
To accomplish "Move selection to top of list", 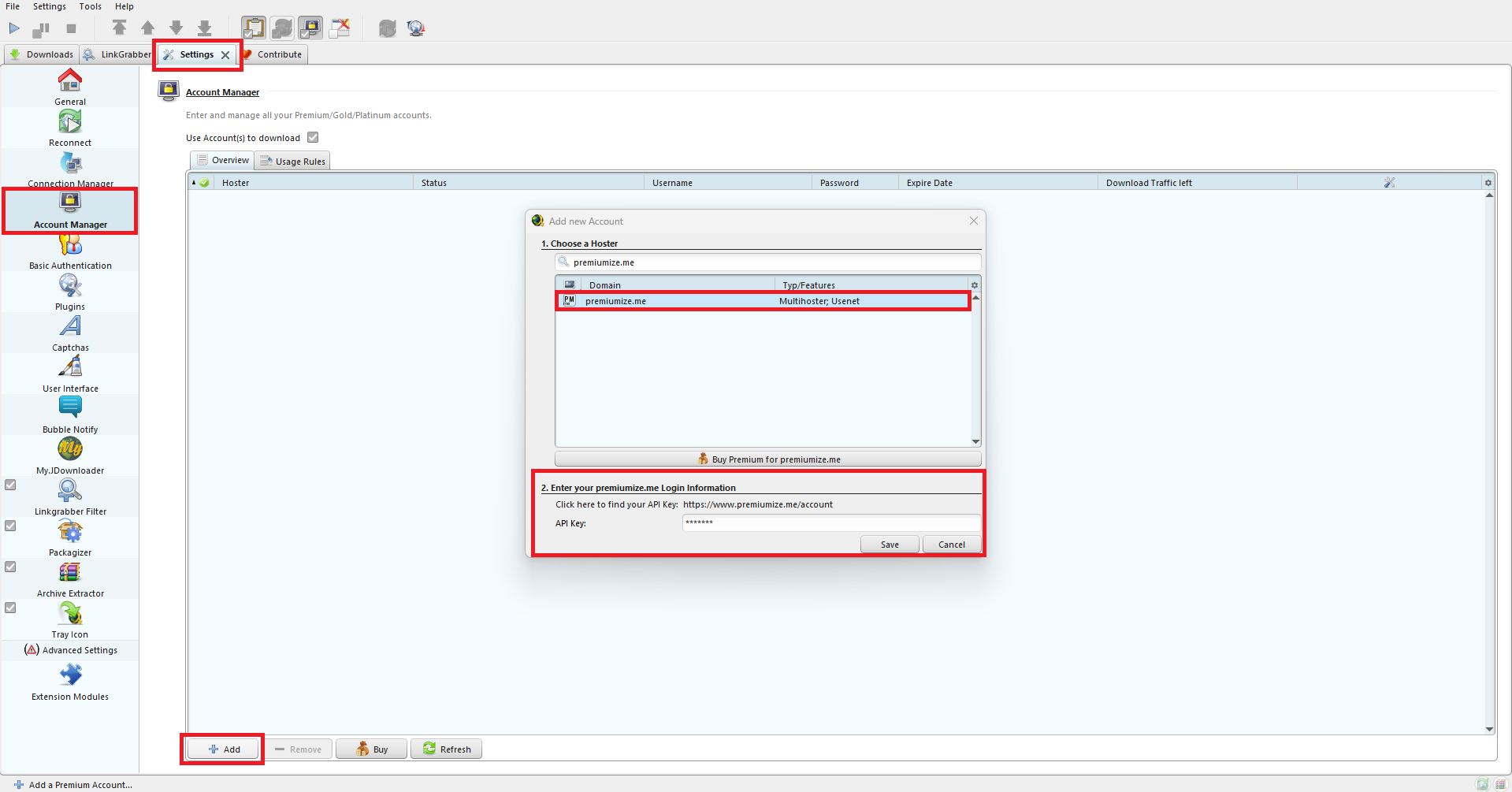I will click(x=119, y=28).
